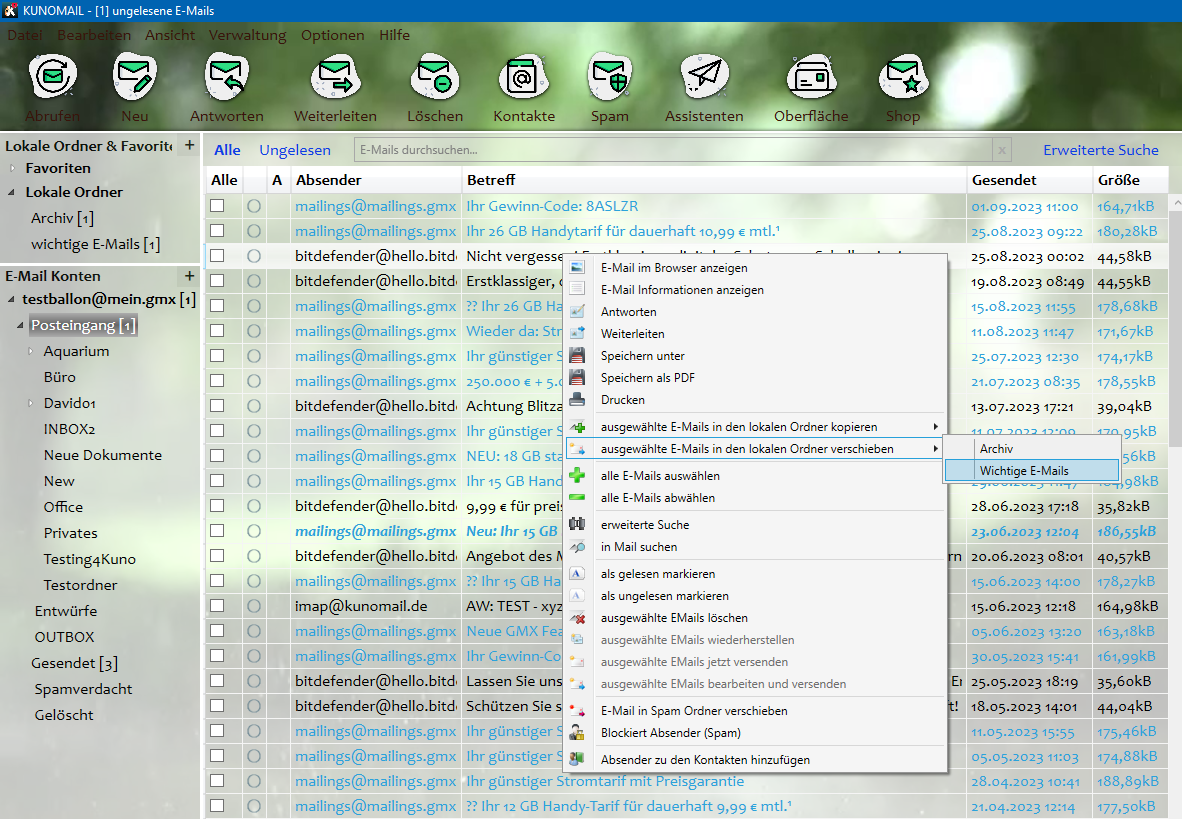This screenshot has height=819, width=1182.
Task: Open submenu arrow for 'in den lokalen Ordner verschieben'
Action: point(935,449)
